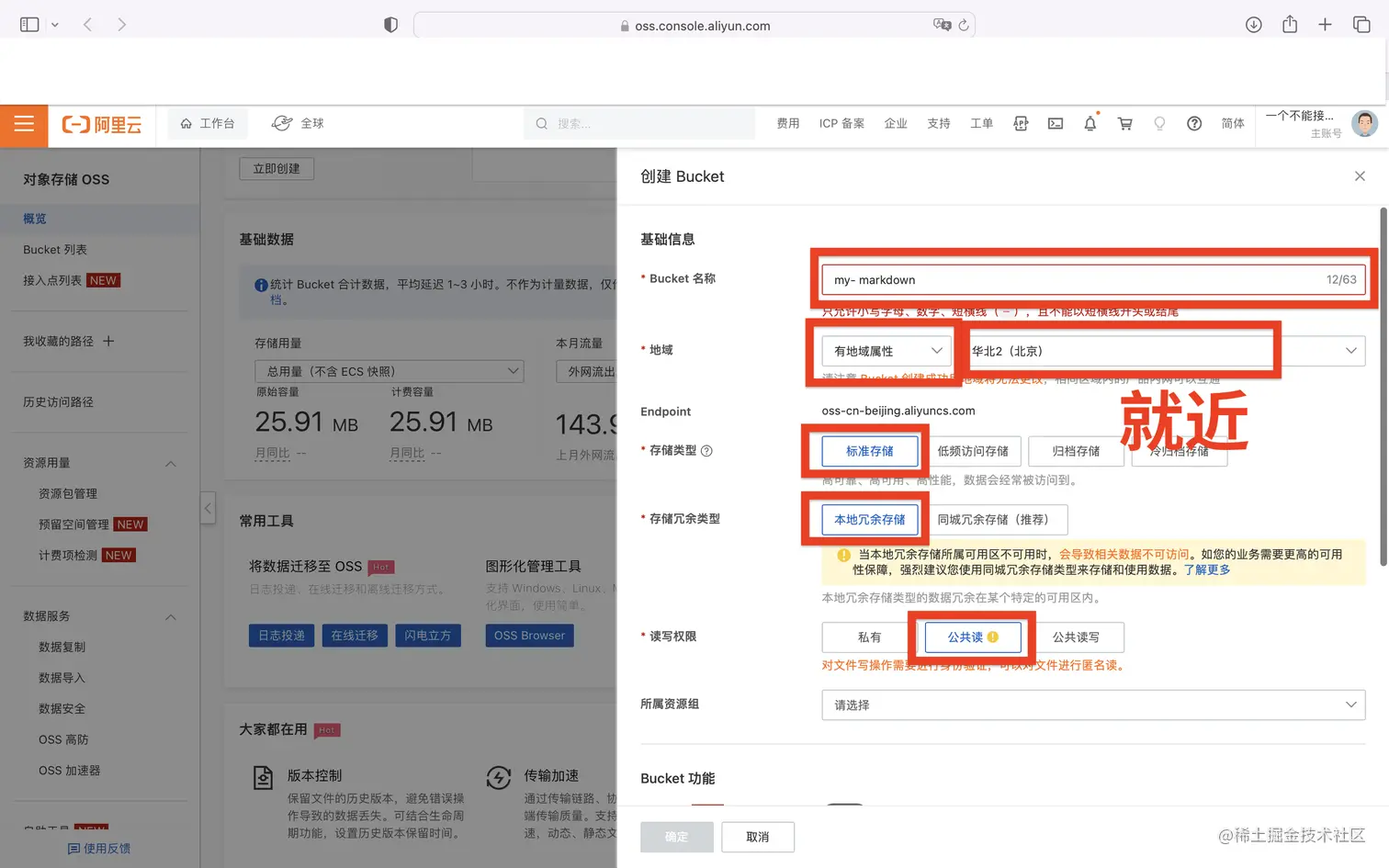Open the 华北2（北京） region dropdown
The image size is (1389, 868).
(x=1161, y=351)
